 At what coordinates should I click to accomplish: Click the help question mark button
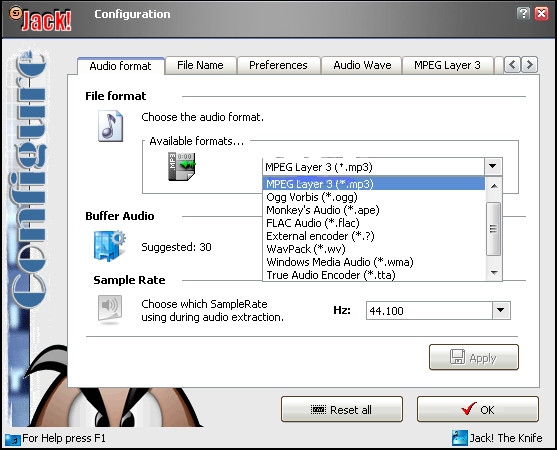pos(523,14)
